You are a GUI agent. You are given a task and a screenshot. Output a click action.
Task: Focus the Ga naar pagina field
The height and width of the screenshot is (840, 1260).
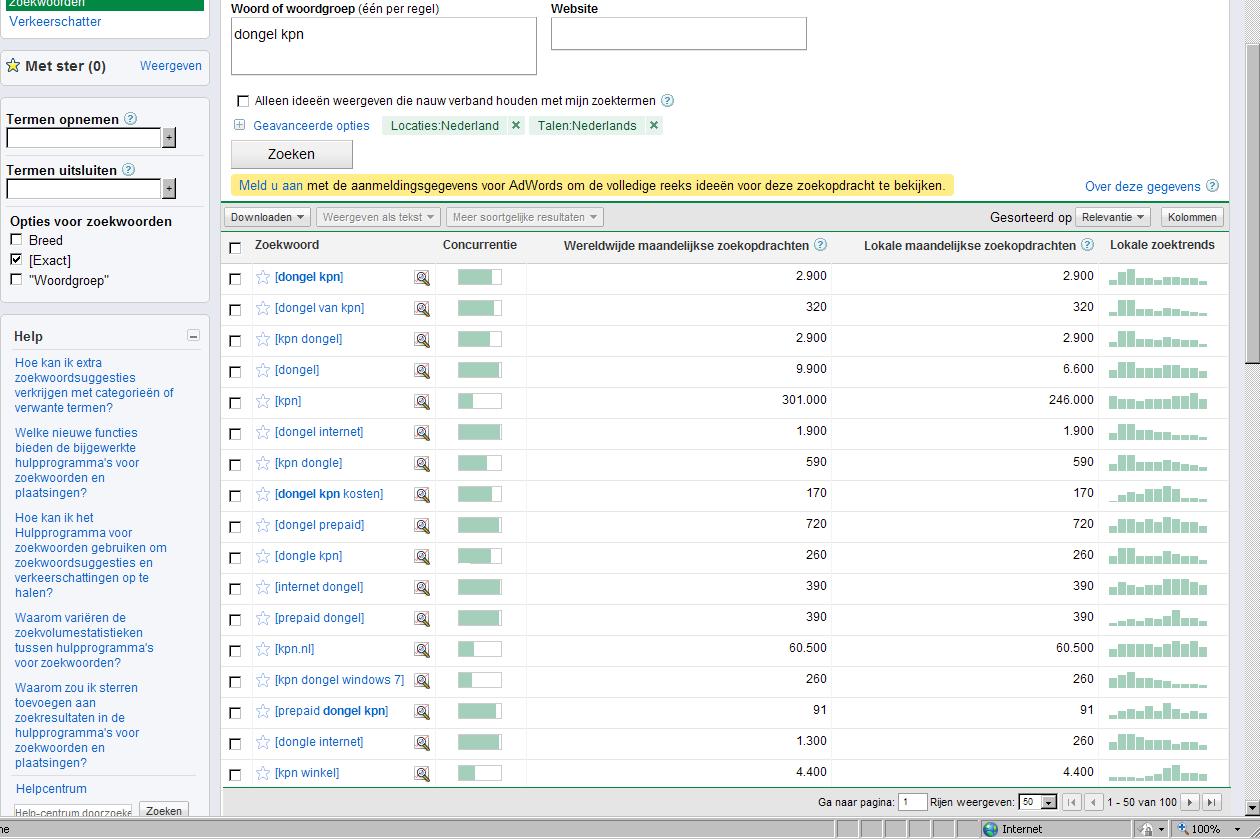913,802
